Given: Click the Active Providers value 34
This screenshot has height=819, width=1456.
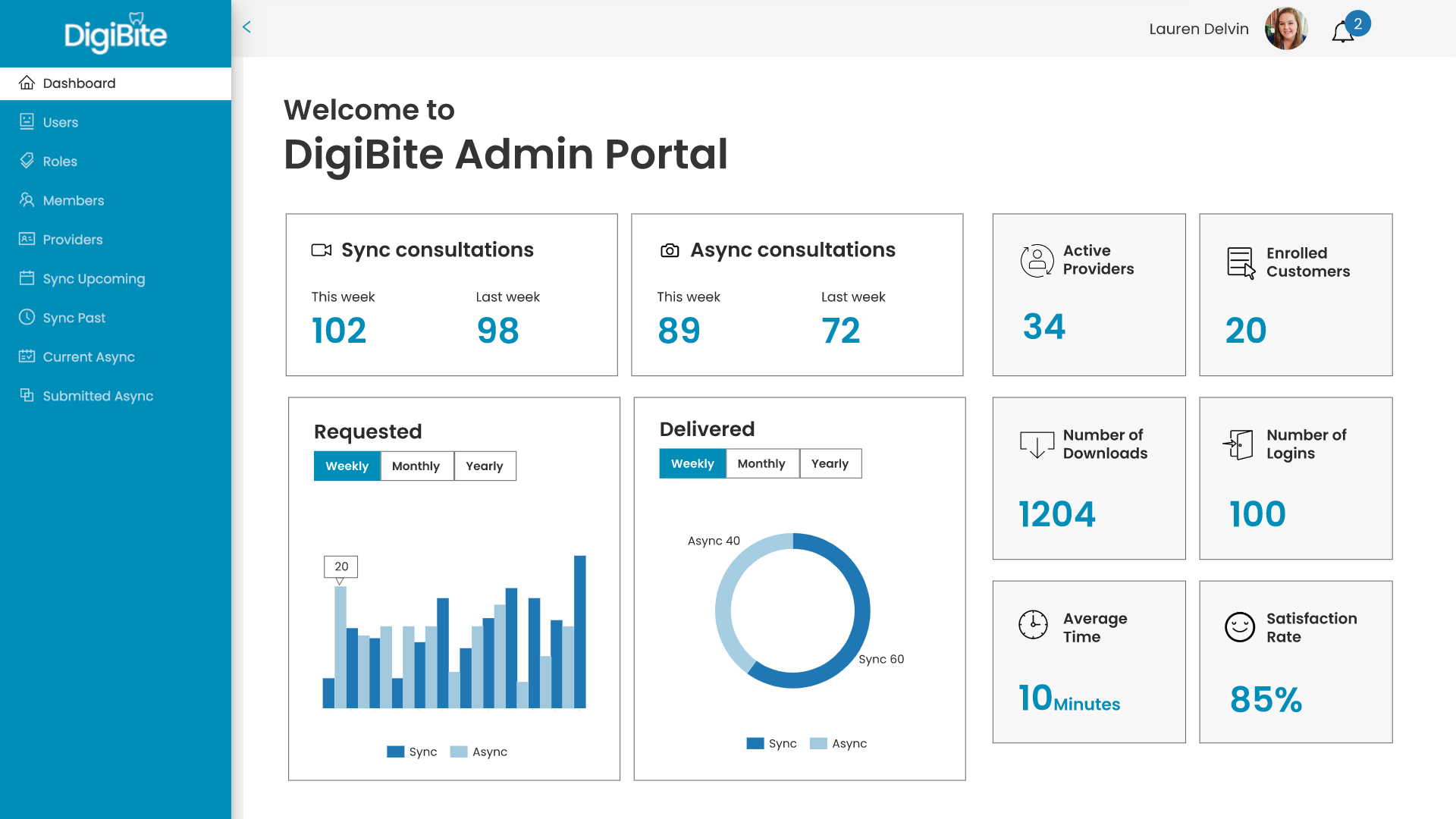Looking at the screenshot, I should point(1044,327).
